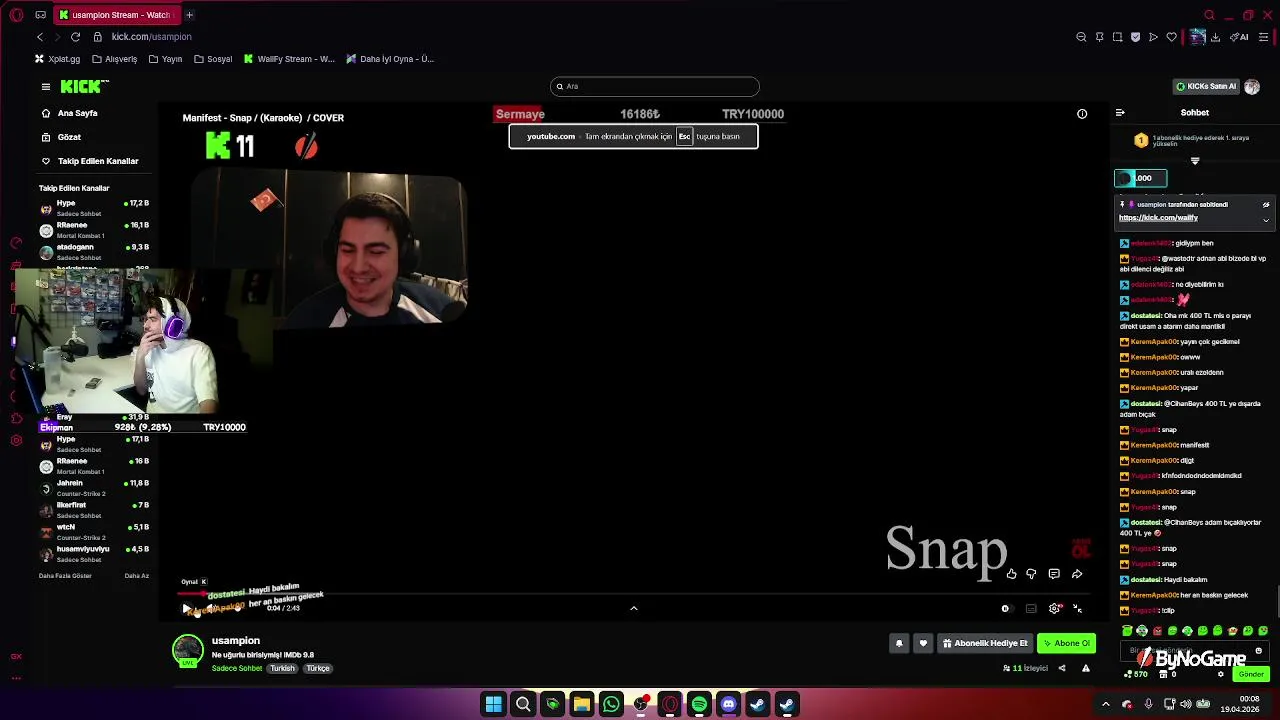This screenshot has height=720, width=1280.
Task: Open the pinned kick.com/wallfy link
Action: (1158, 218)
